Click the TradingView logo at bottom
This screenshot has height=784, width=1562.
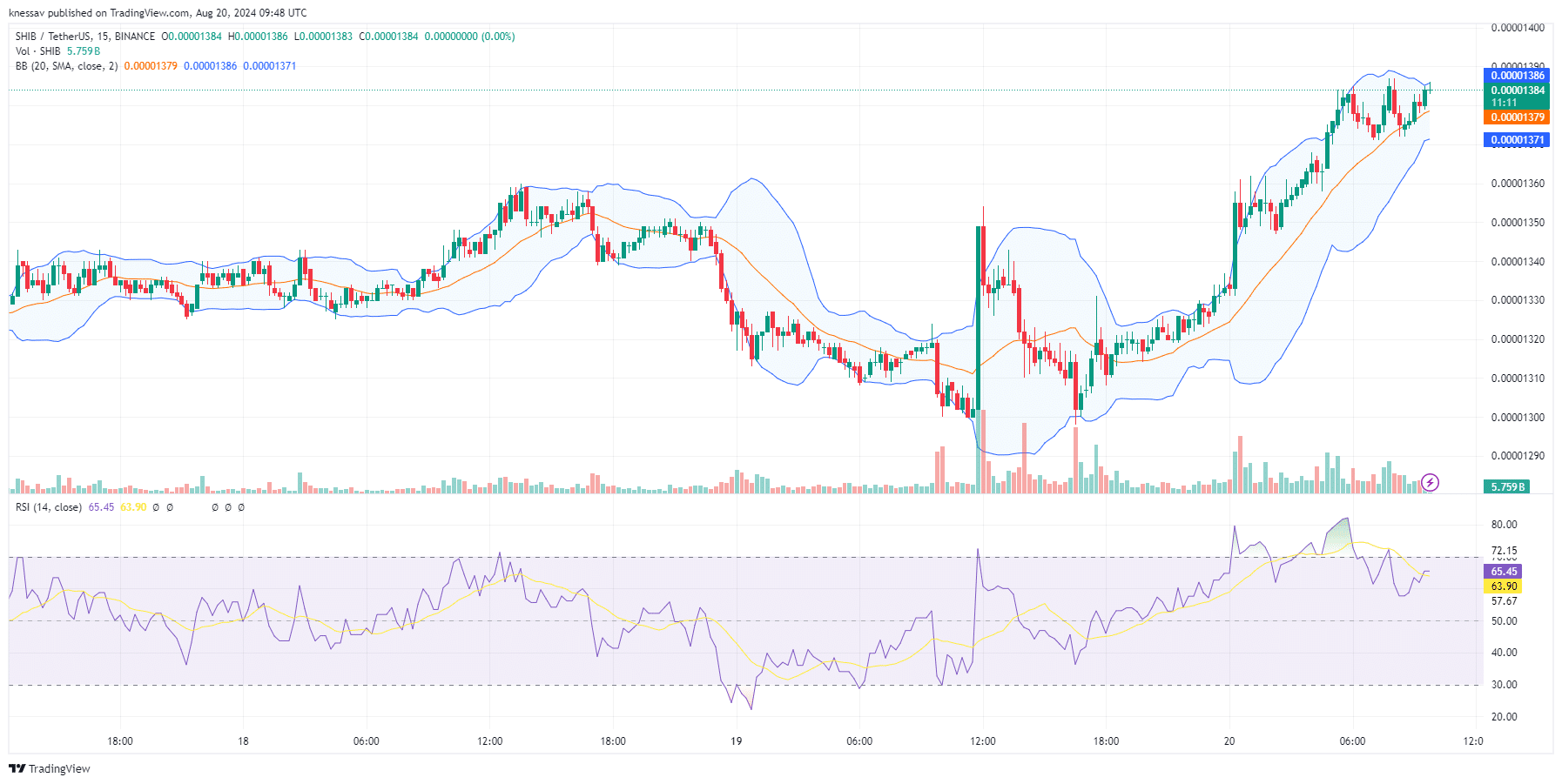tap(50, 768)
